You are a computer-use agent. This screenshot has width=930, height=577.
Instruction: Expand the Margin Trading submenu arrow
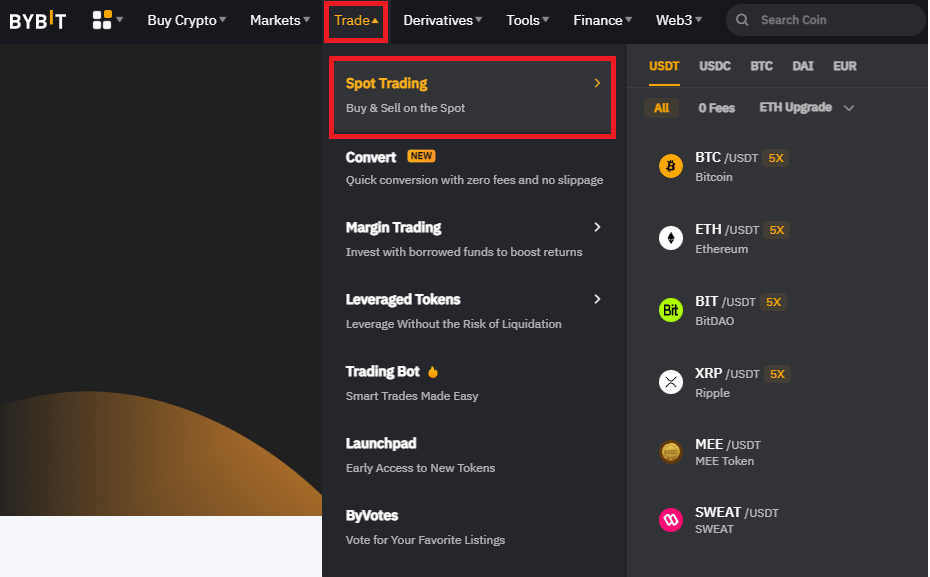(x=597, y=227)
